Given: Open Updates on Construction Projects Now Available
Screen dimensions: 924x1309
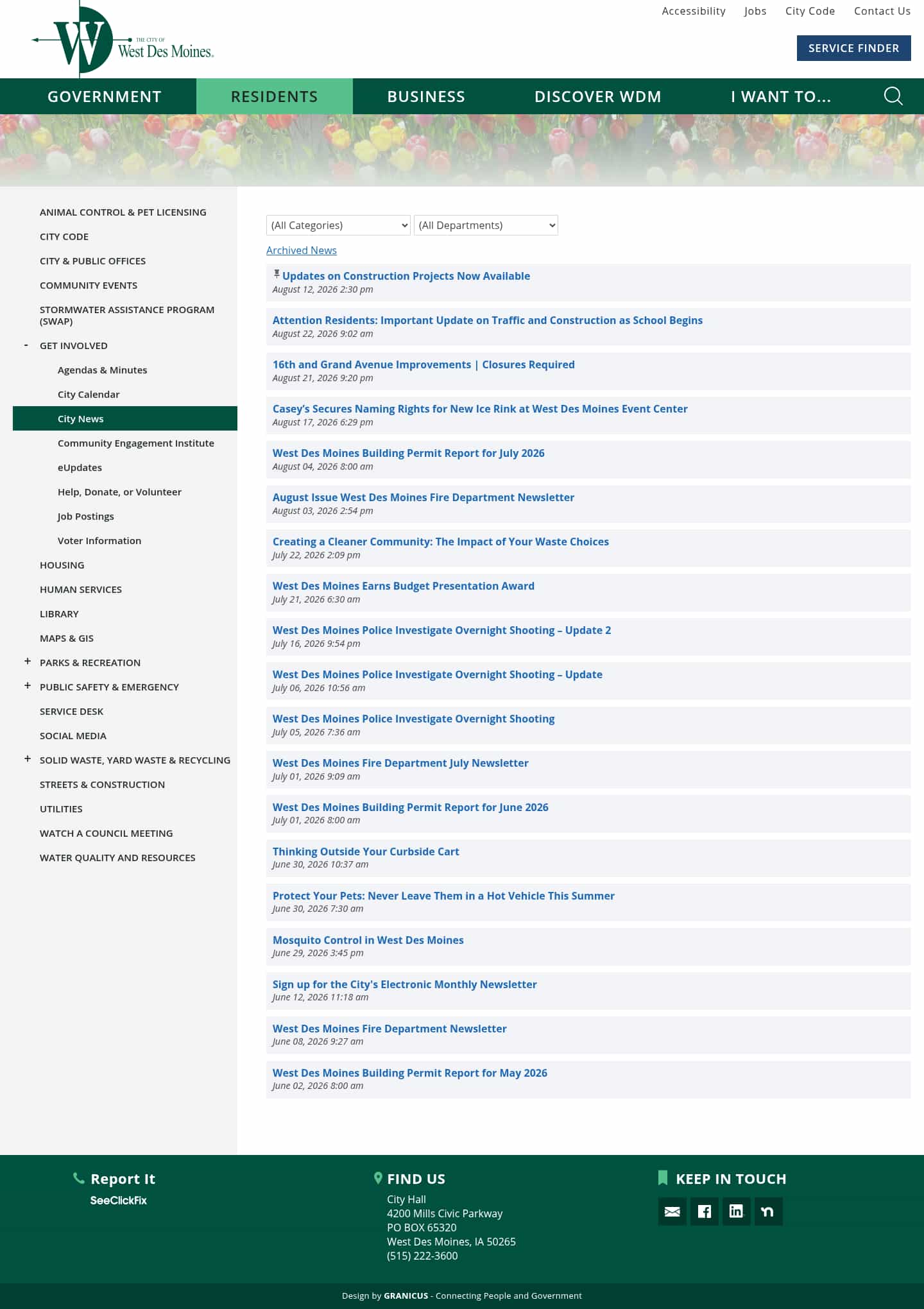Looking at the screenshot, I should 406,276.
